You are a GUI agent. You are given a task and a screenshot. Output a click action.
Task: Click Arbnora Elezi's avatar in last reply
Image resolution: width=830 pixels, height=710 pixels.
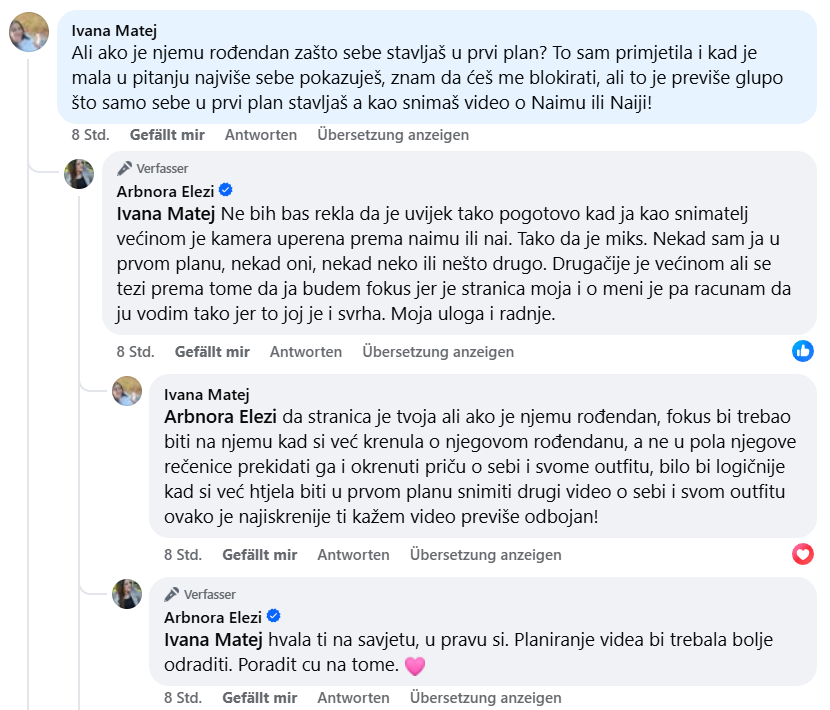point(127,593)
